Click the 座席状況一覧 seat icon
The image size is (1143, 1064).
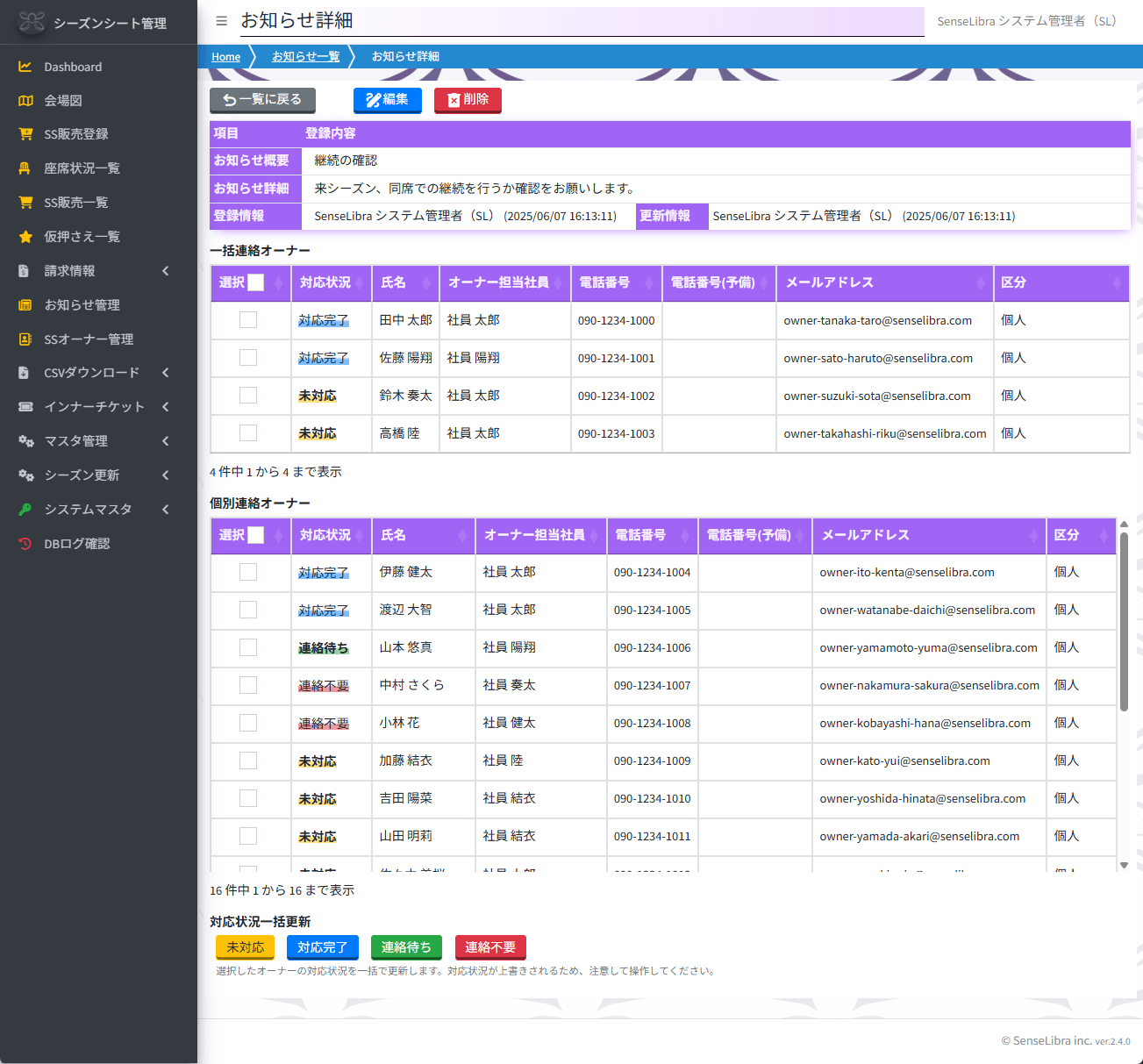coord(25,168)
